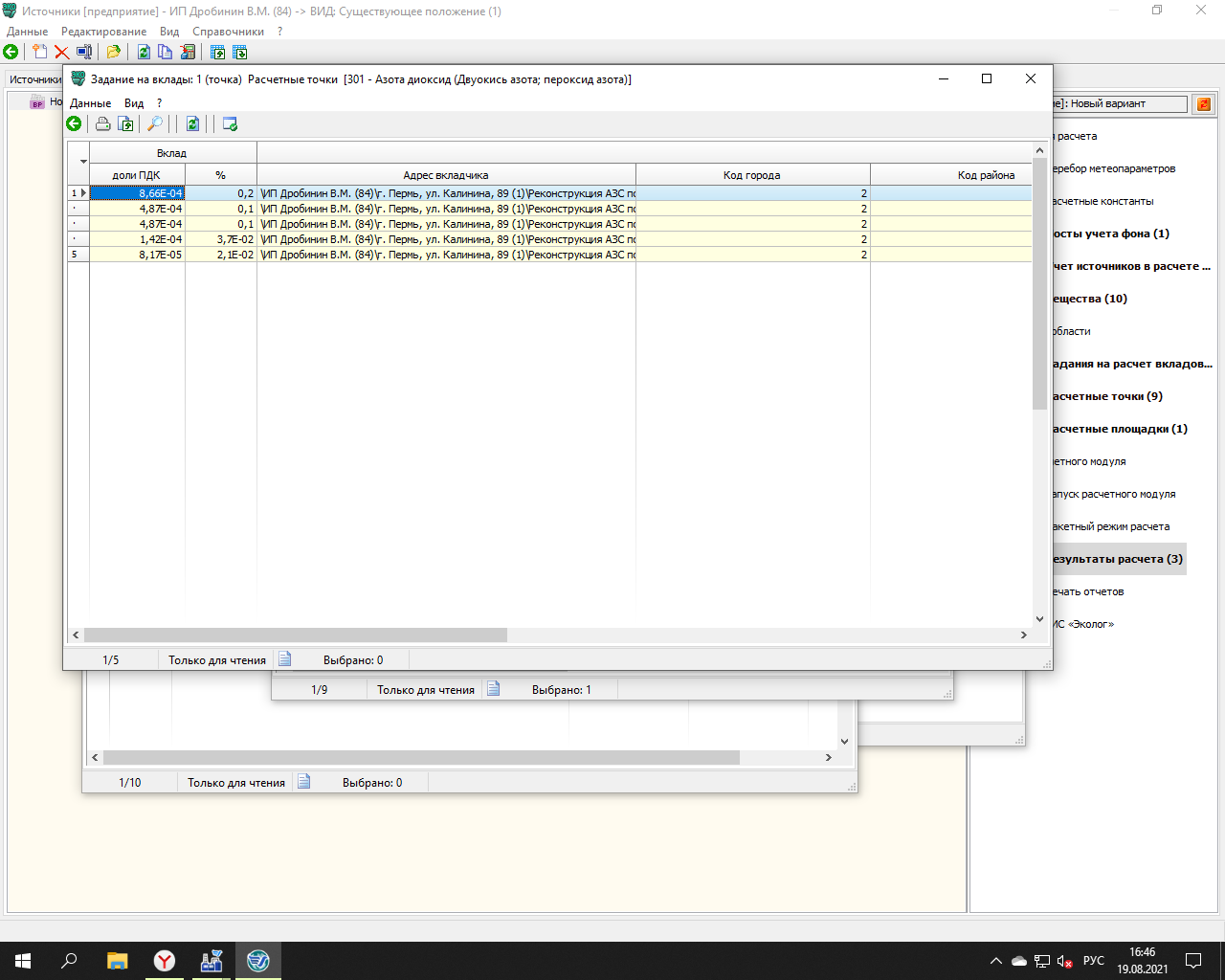Click the red X delete icon
This screenshot has width=1225, height=980.
point(61,52)
